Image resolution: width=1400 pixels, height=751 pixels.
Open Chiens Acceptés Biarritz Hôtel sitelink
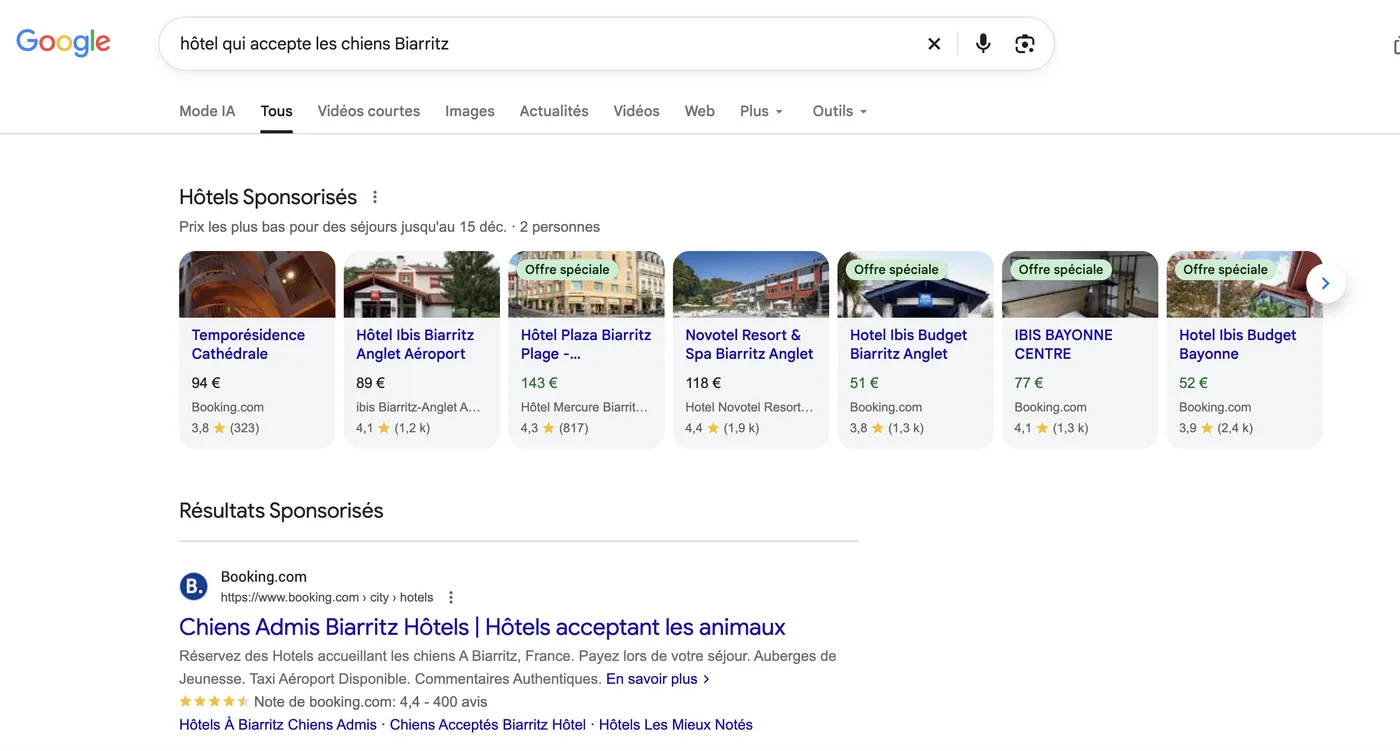(488, 725)
